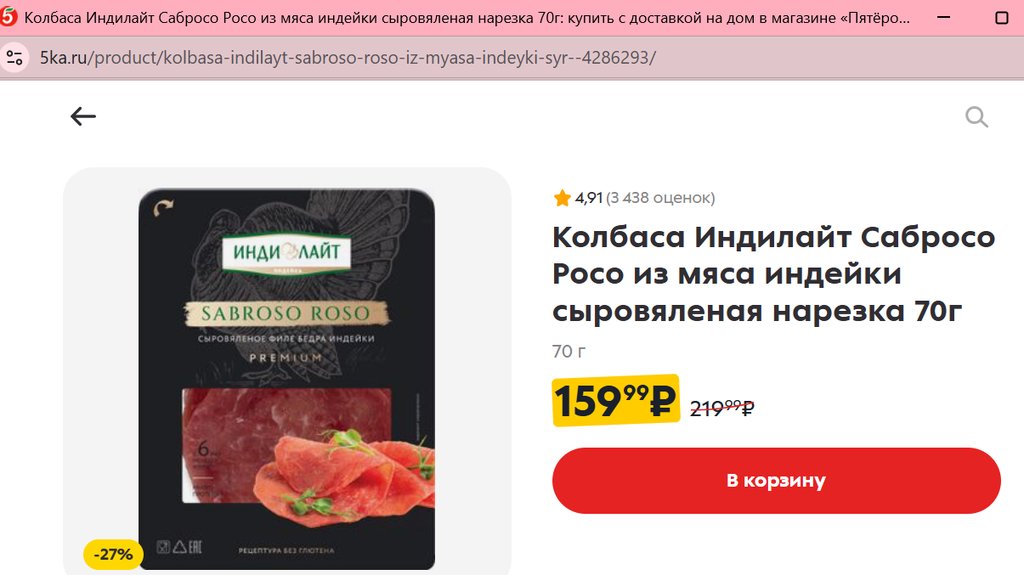
Task: Click the Pyaterochka favicon in title bar
Action: [x=8, y=17]
